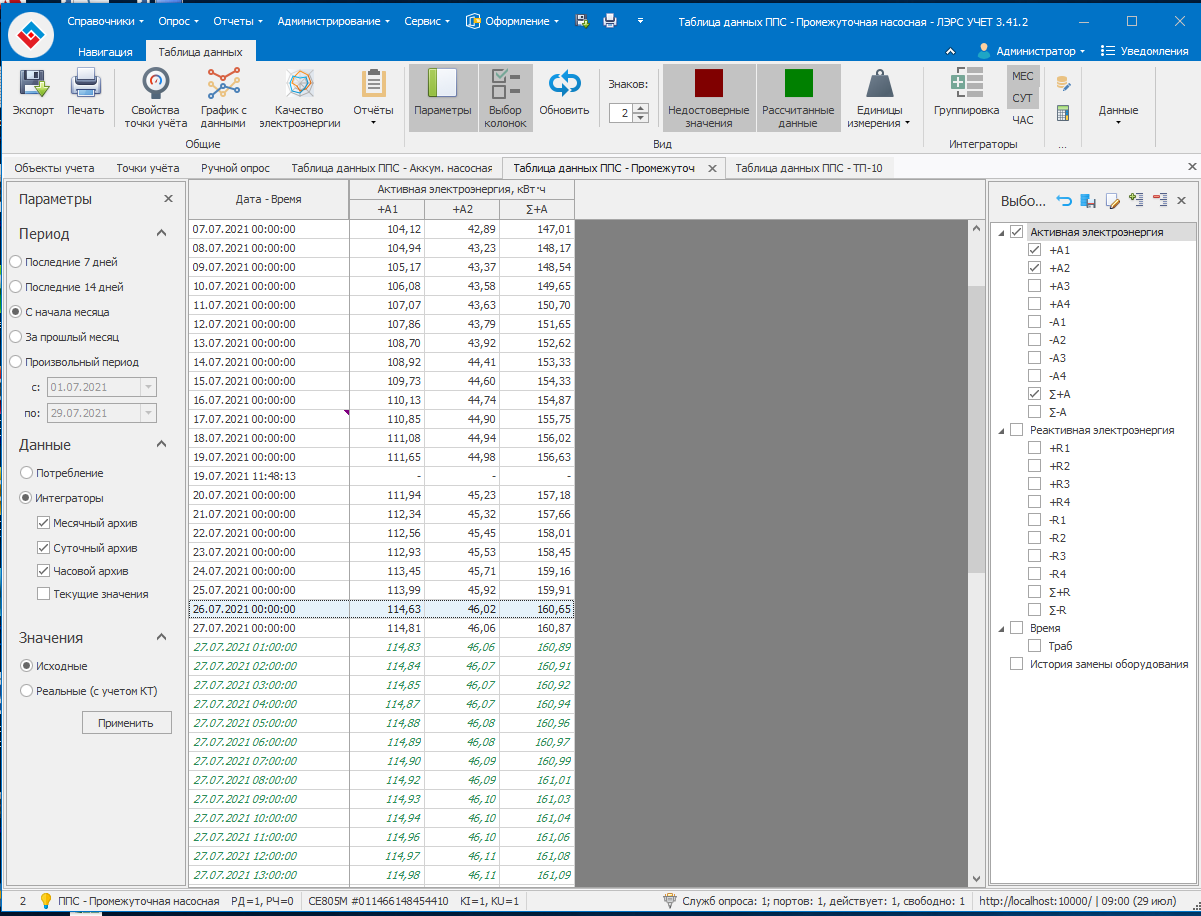The height and width of the screenshot is (916, 1201).
Task: Check the Траб checkbox
Action: (1035, 646)
